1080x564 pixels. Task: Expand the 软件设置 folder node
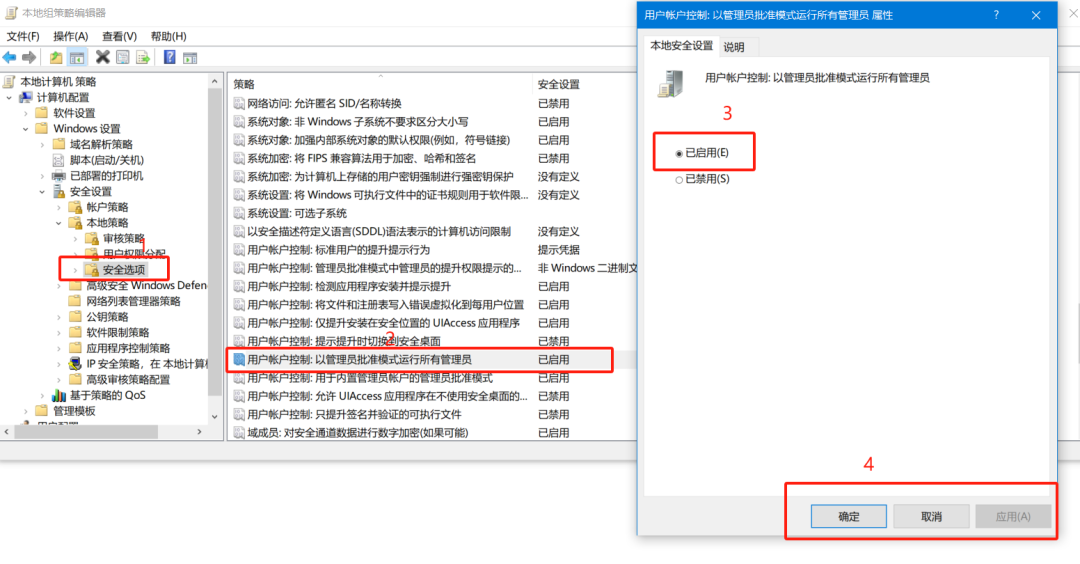[26, 114]
